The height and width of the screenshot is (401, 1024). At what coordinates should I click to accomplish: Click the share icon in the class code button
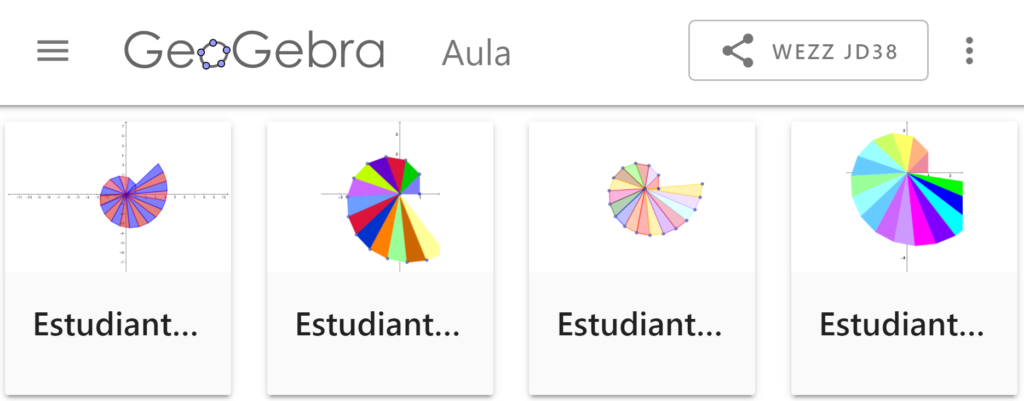[x=737, y=51]
